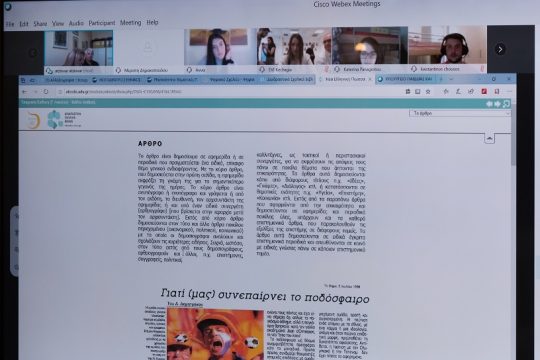Open the Audio menu

click(76, 23)
